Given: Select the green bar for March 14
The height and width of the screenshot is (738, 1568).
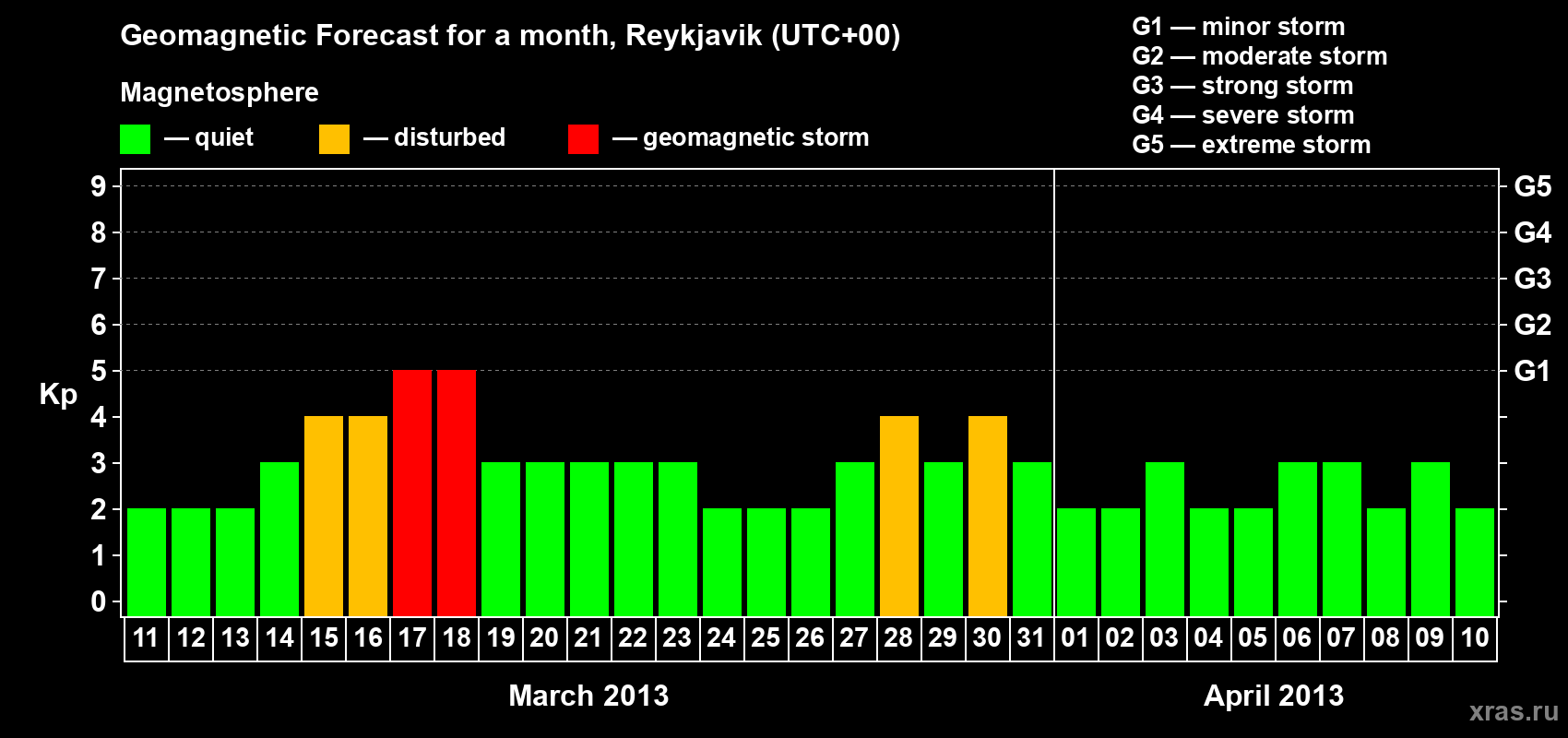Looking at the screenshot, I should (x=279, y=539).
